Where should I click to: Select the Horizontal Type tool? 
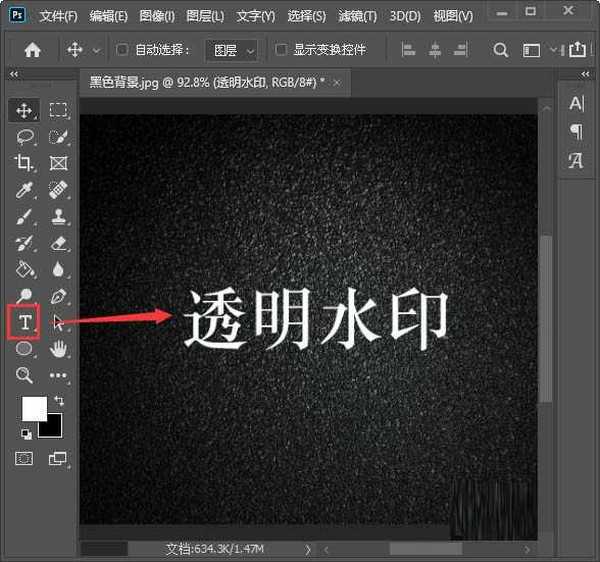[x=24, y=322]
